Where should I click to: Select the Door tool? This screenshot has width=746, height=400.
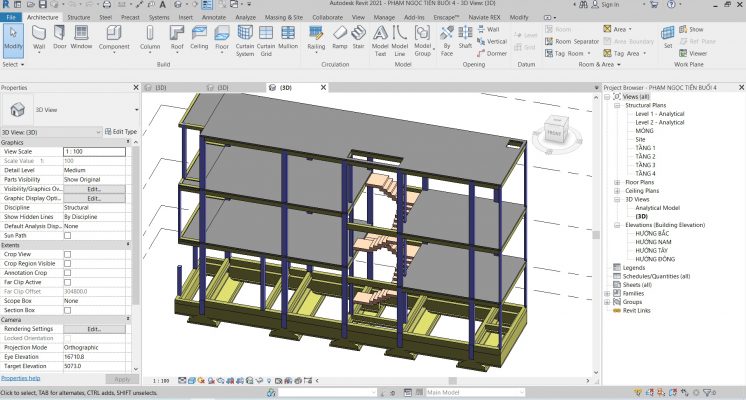point(61,40)
